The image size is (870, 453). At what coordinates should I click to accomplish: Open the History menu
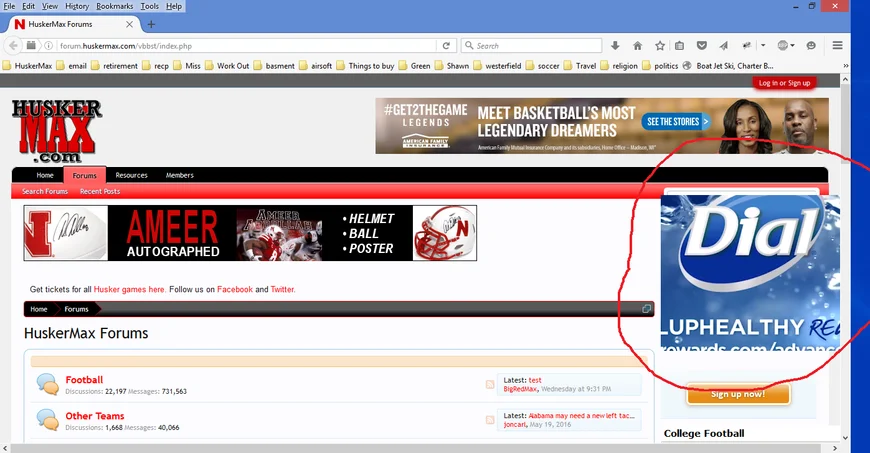77,6
